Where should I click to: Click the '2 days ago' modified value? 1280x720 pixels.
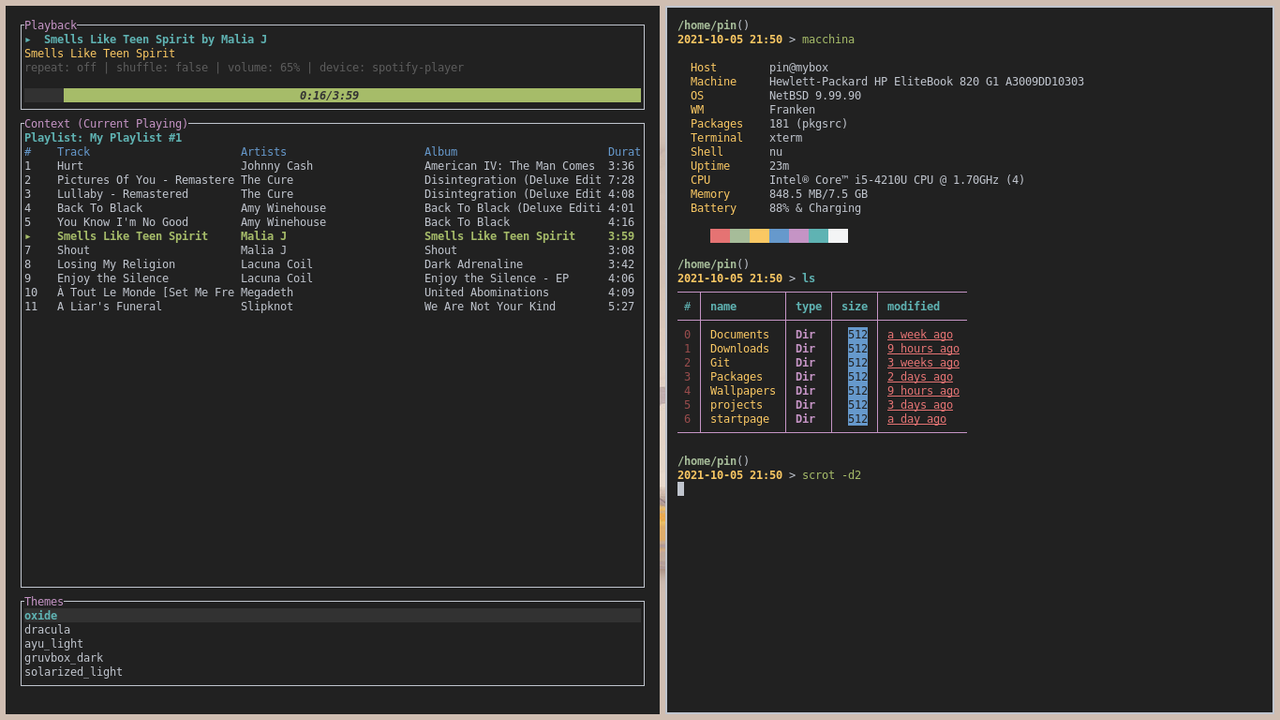coord(920,377)
